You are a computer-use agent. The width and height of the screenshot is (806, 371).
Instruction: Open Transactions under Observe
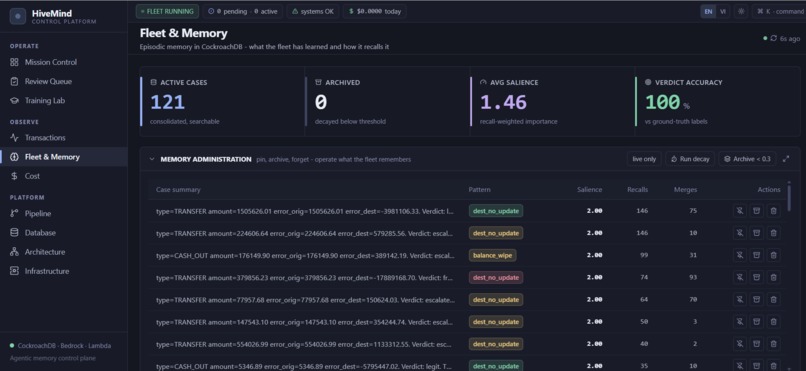[64, 138]
